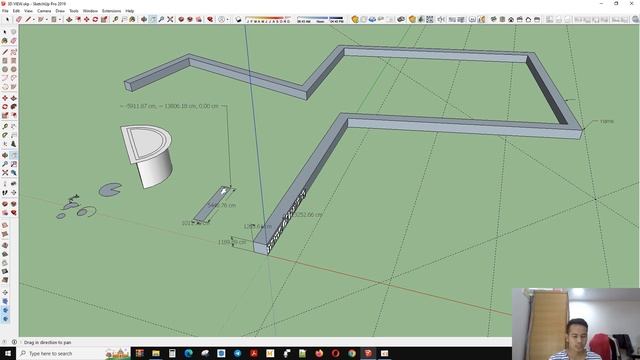The width and height of the screenshot is (640, 360).
Task: Click the coordinate text label '0.00 cm'
Action: [x=208, y=106]
